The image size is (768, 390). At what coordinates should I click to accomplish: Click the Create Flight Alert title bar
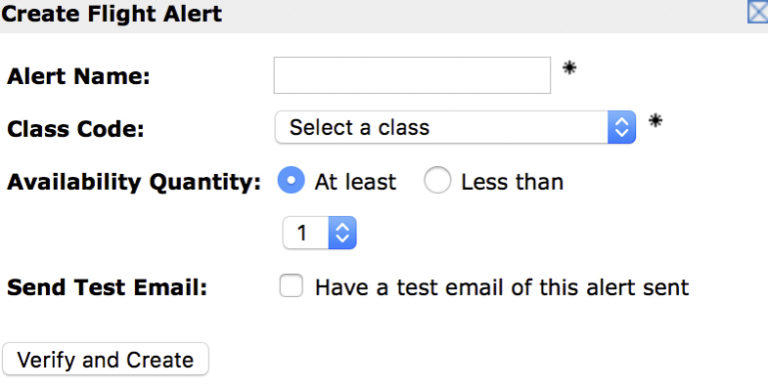[x=372, y=16]
